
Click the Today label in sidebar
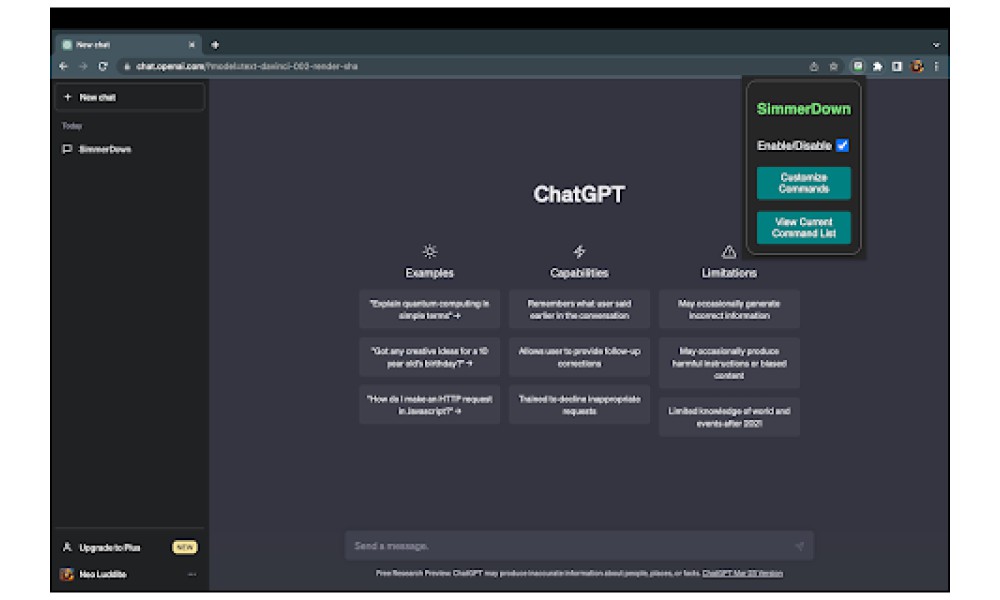[72, 126]
